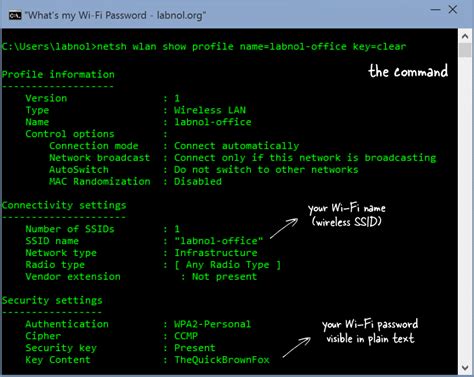Click the arrow pointing to Wi-Fi password
474x377 pixels.
coord(297,347)
